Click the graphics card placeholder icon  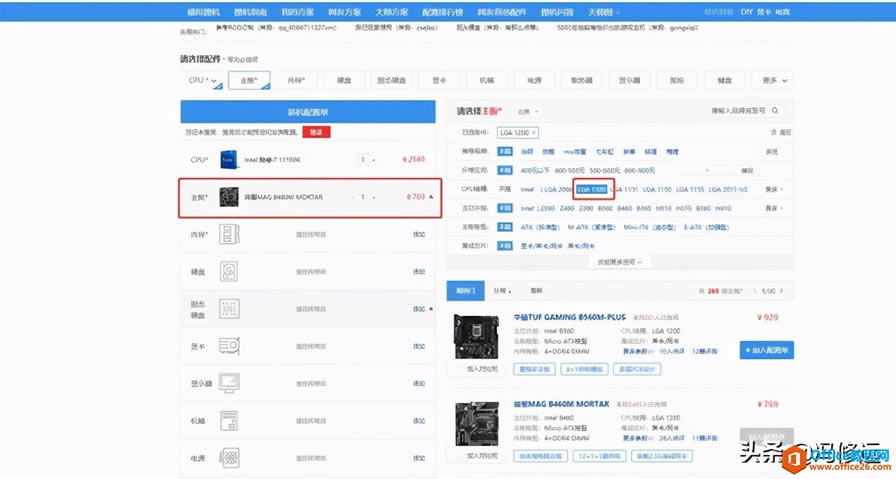tap(229, 346)
